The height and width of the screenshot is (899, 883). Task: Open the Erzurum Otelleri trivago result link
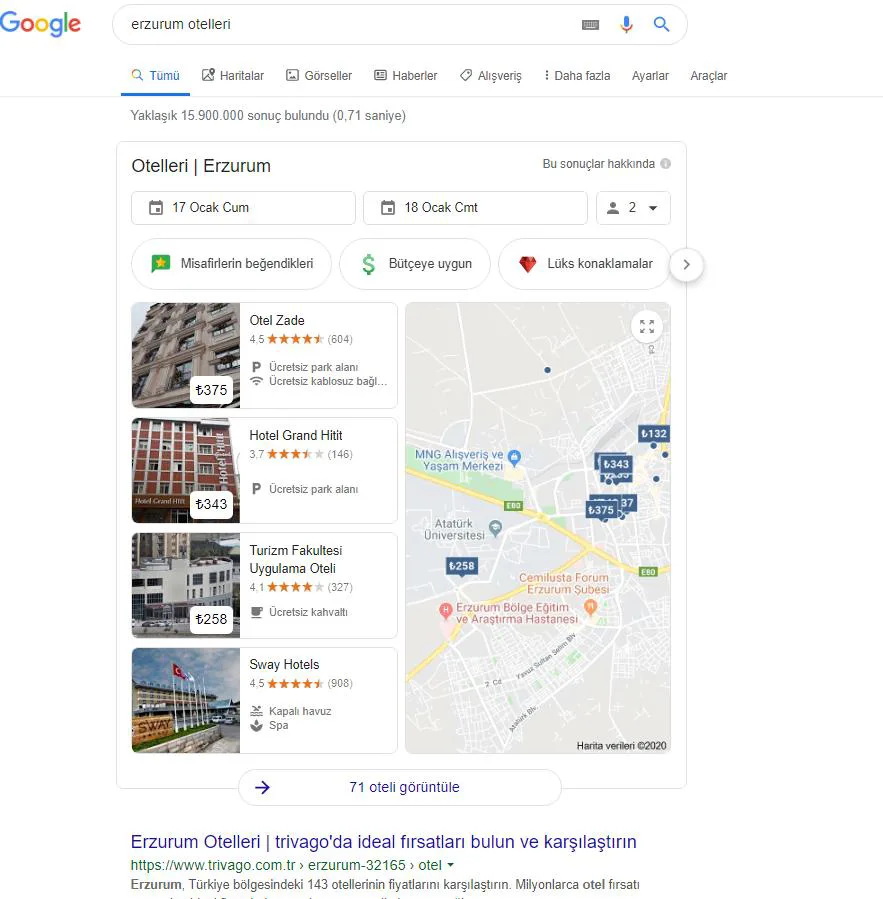(x=383, y=842)
